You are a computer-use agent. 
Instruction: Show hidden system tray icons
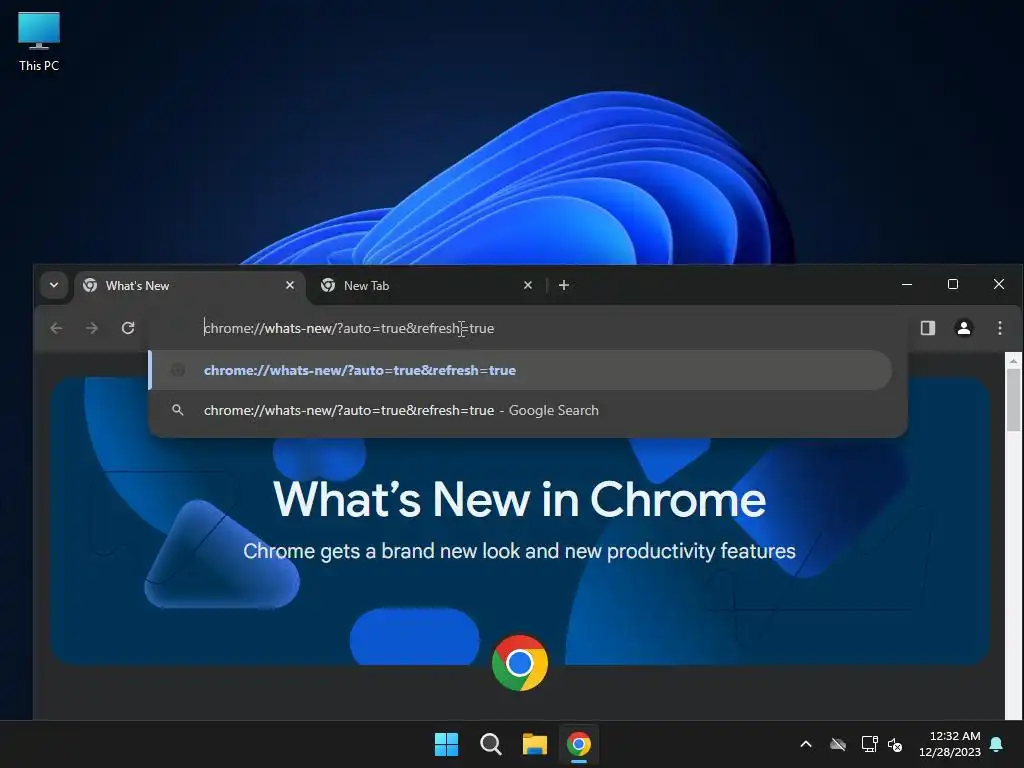(x=806, y=744)
